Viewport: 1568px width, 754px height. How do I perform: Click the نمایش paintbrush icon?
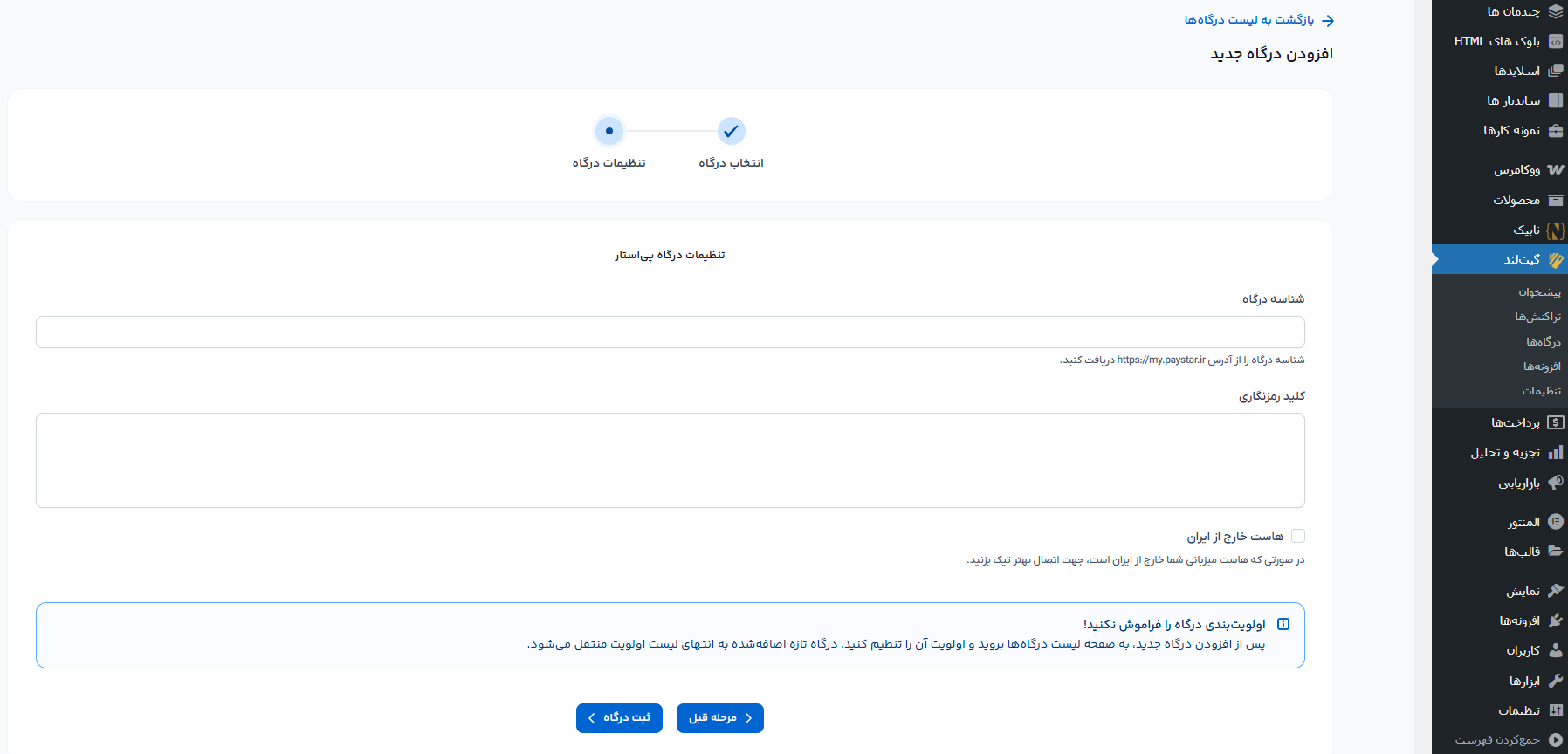point(1555,591)
